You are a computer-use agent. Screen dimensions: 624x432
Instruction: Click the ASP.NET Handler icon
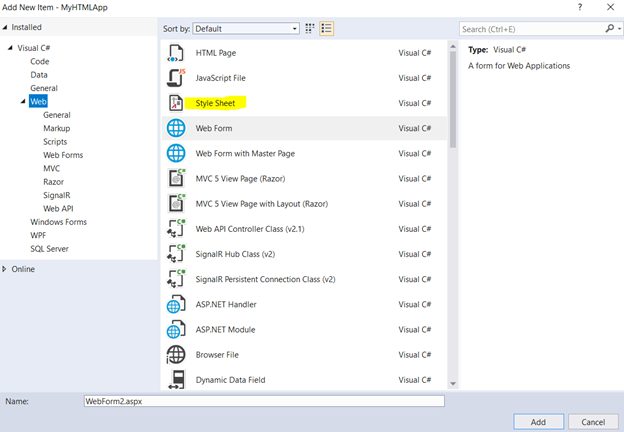pyautogui.click(x=176, y=304)
